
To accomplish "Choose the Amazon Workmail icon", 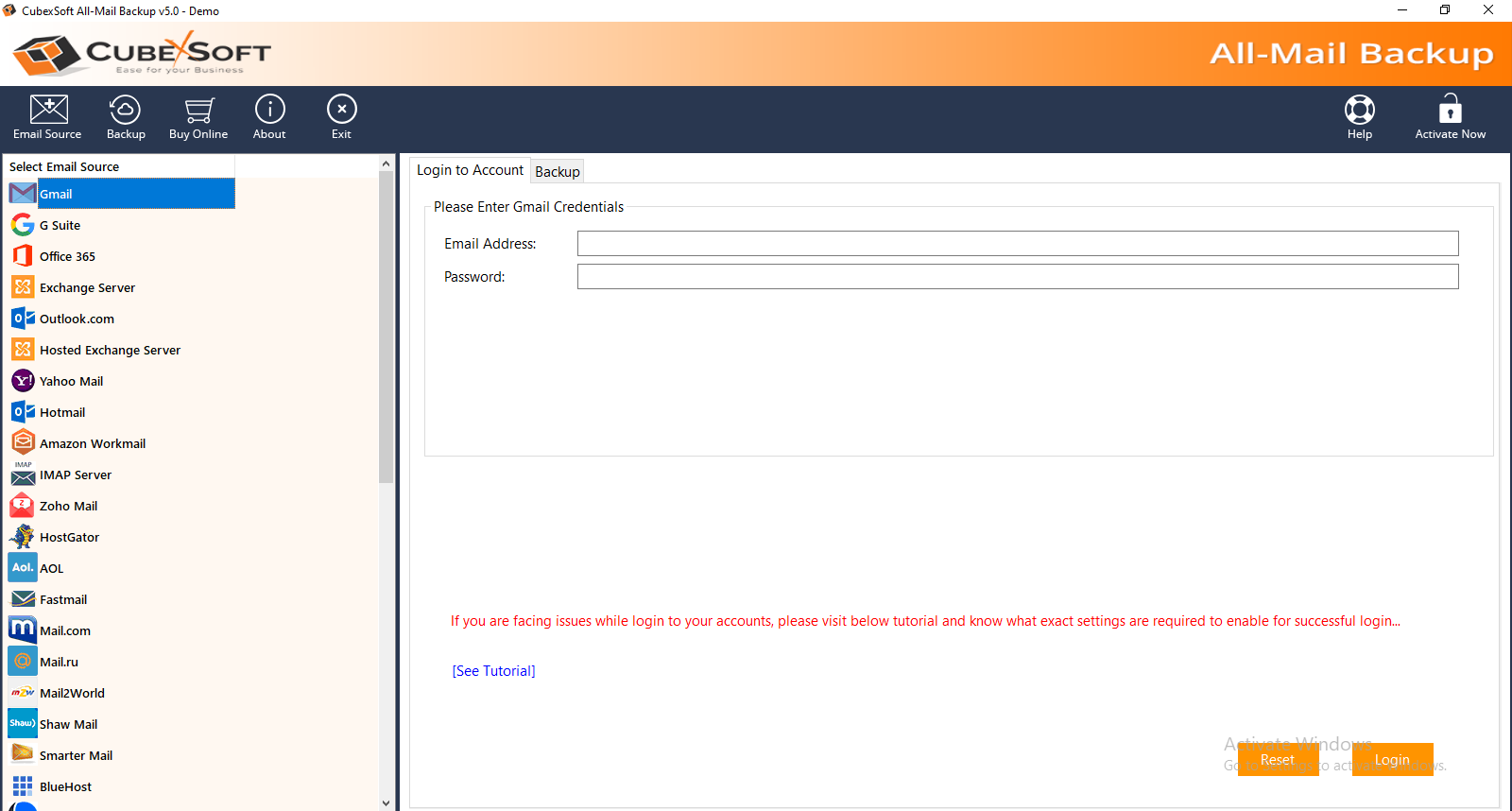I will coord(23,442).
